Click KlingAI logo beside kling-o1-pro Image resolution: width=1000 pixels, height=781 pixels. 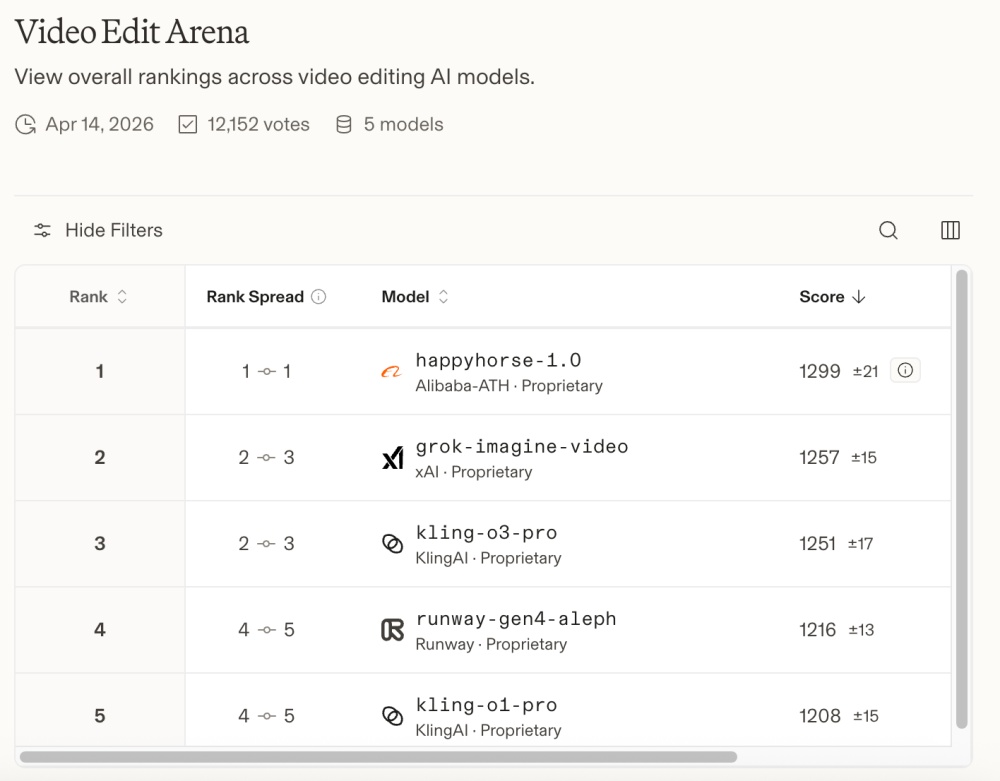tap(393, 716)
